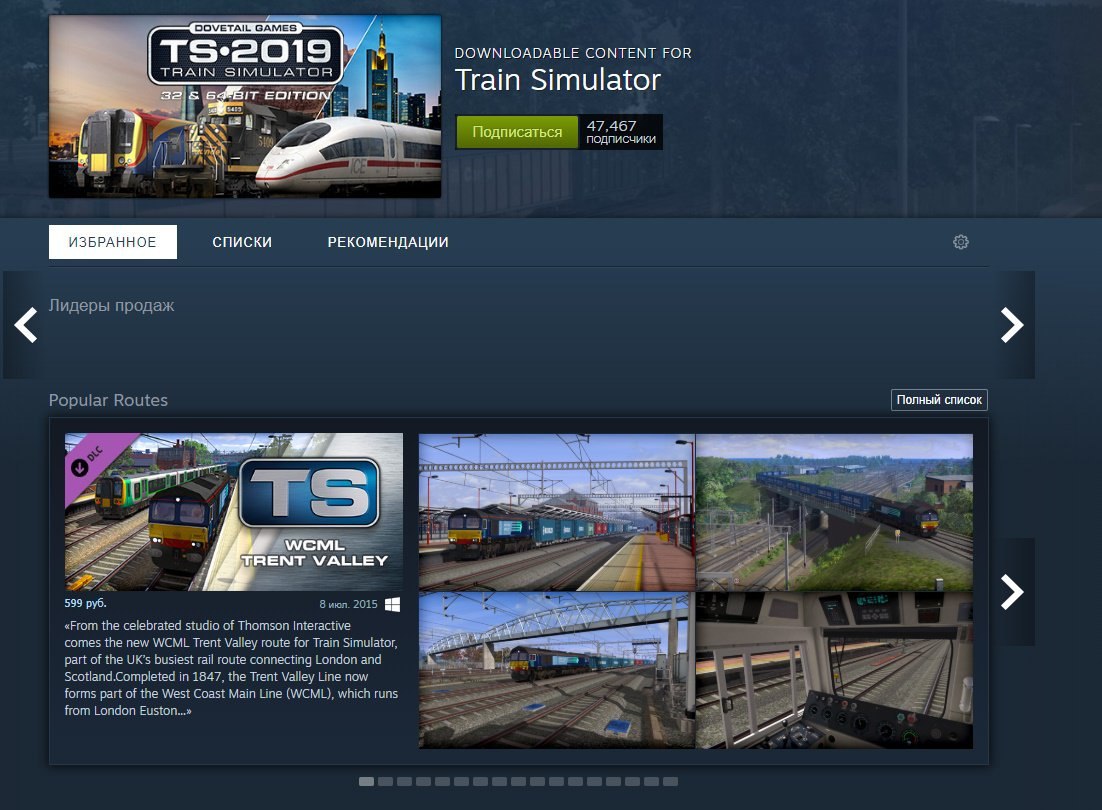1102x810 pixels.
Task: Open the Полный список button
Action: [939, 400]
